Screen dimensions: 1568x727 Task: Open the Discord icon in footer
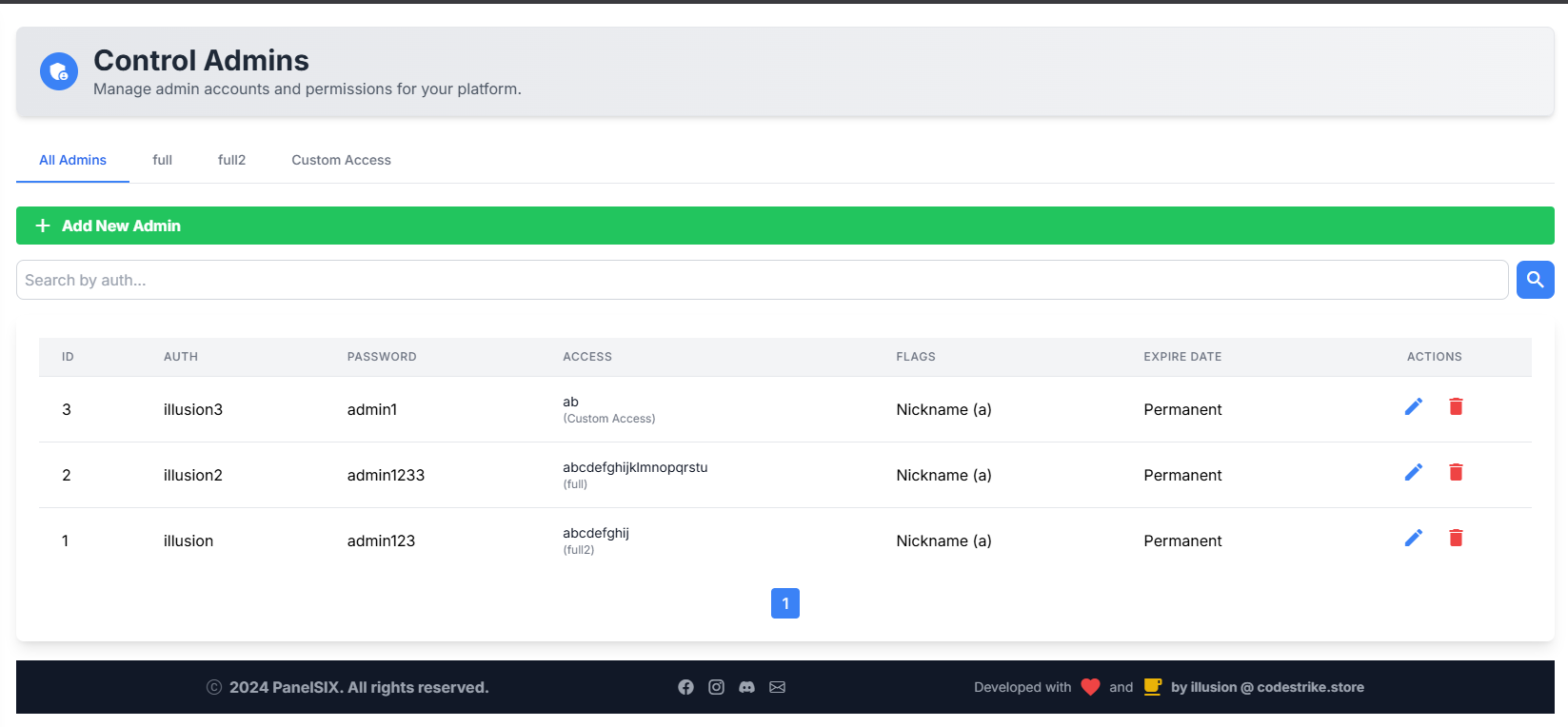pyautogui.click(x=747, y=687)
